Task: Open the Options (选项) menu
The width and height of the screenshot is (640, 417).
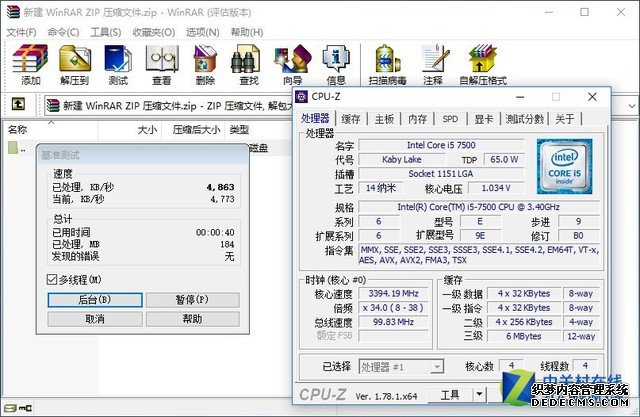Action: [202, 32]
